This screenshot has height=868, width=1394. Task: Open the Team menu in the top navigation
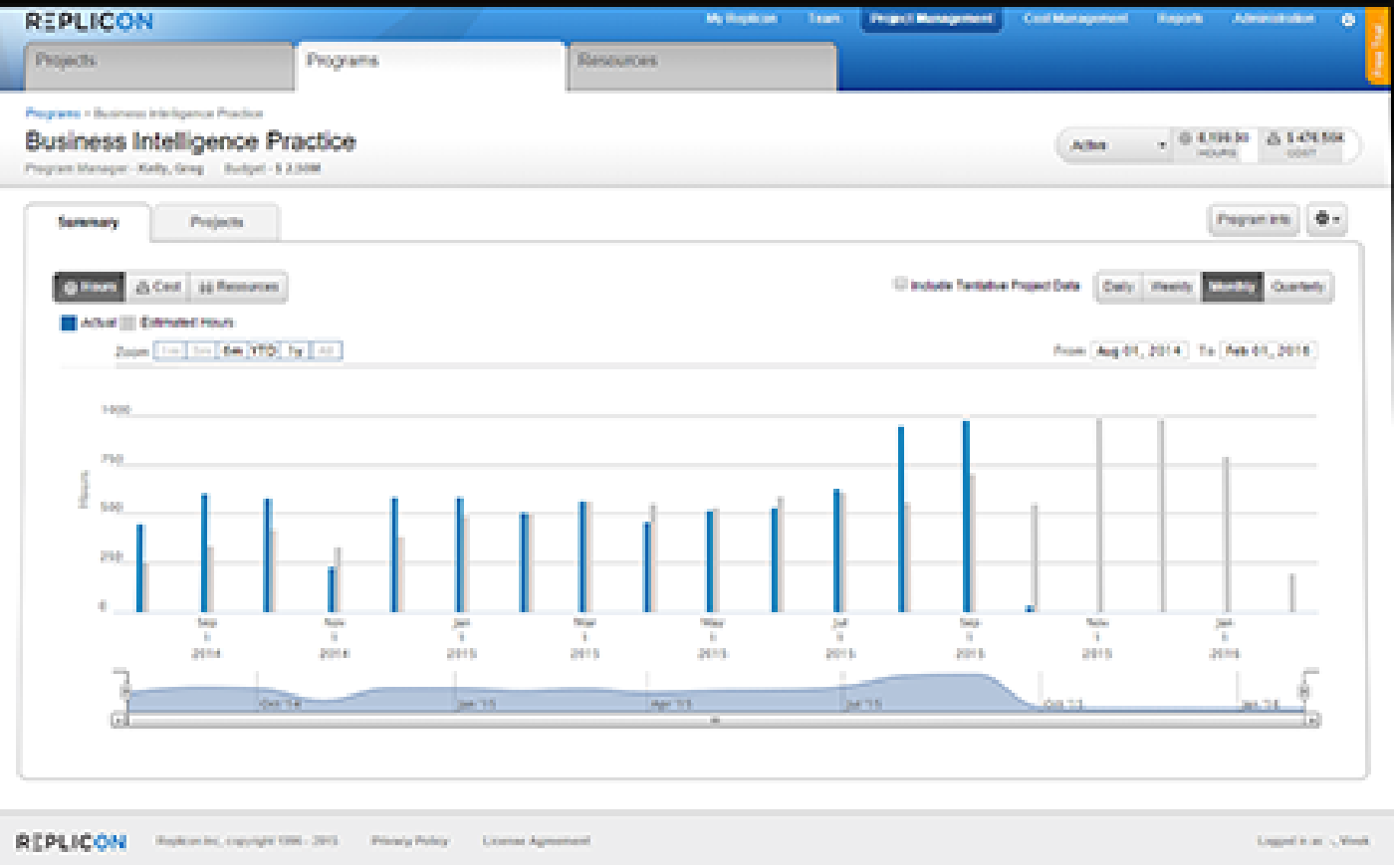pyautogui.click(x=823, y=18)
